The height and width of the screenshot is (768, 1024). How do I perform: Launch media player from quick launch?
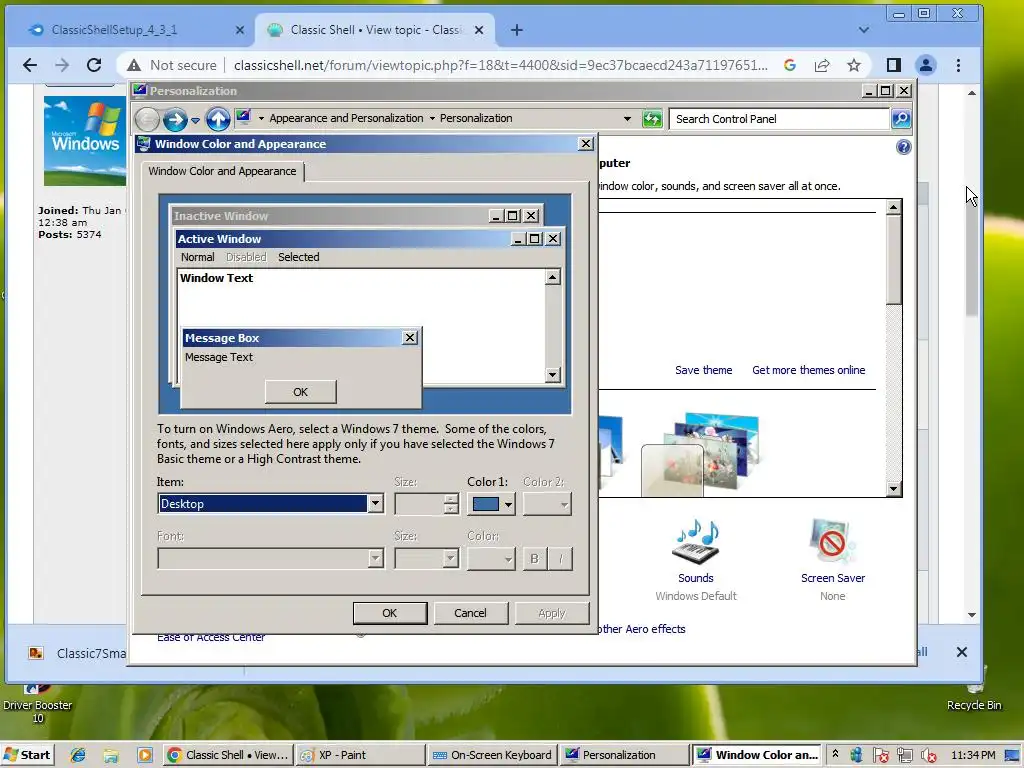pos(144,755)
